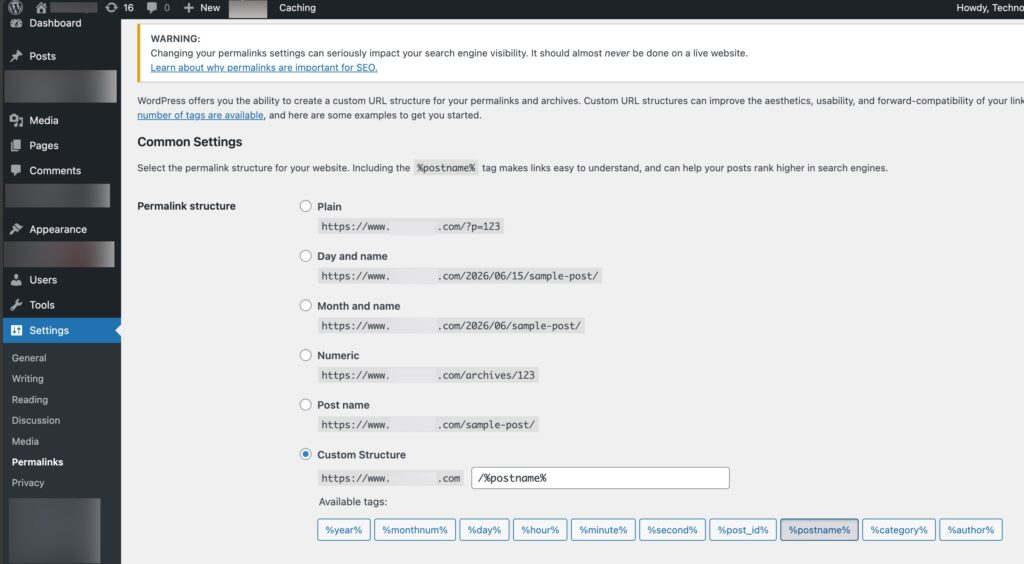Screen dimensions: 1024x564
Task: Select the Plain permalink option
Action: 305,206
